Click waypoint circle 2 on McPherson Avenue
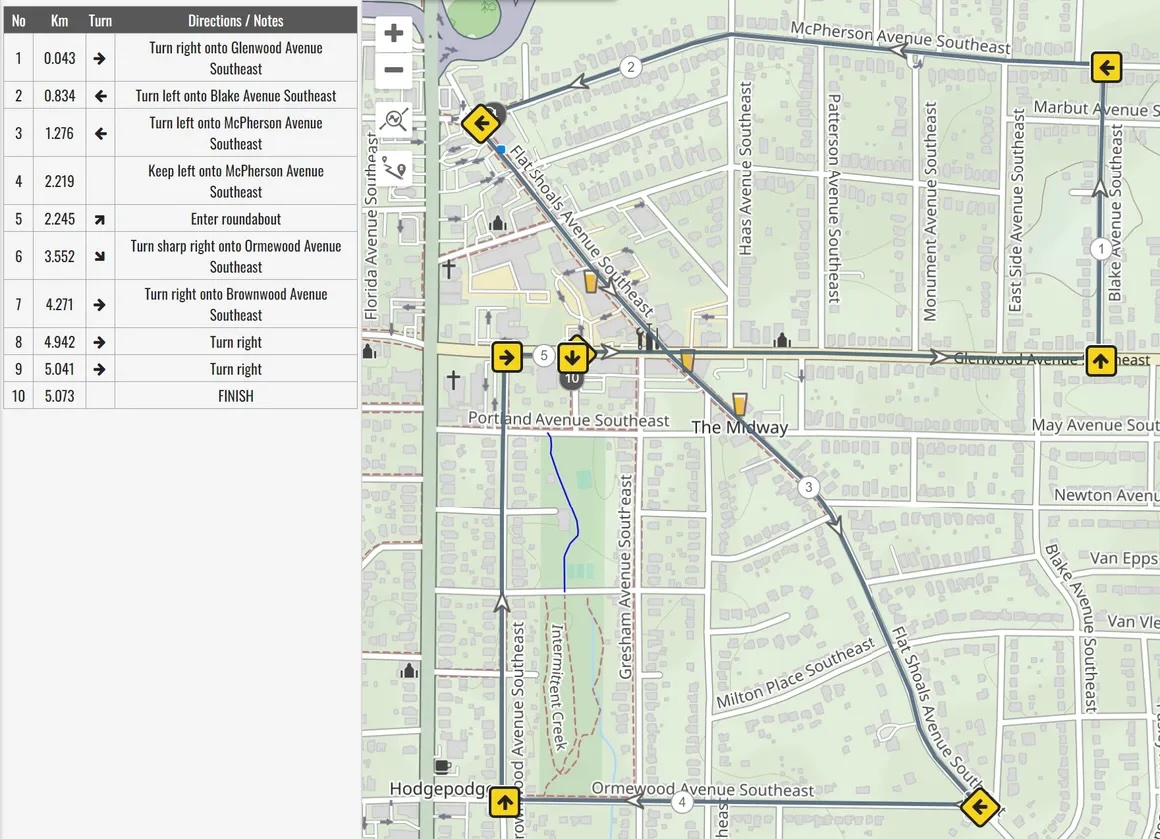This screenshot has width=1160, height=839. (630, 68)
